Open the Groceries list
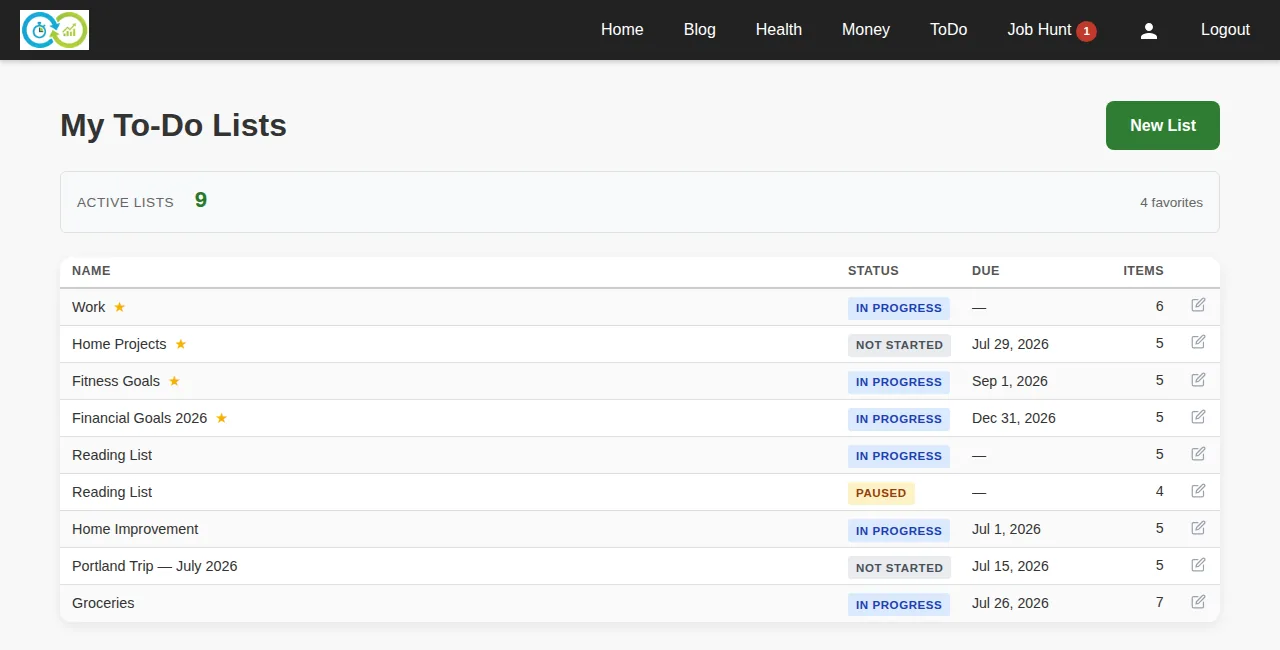Viewport: 1280px width, 650px height. pos(103,603)
